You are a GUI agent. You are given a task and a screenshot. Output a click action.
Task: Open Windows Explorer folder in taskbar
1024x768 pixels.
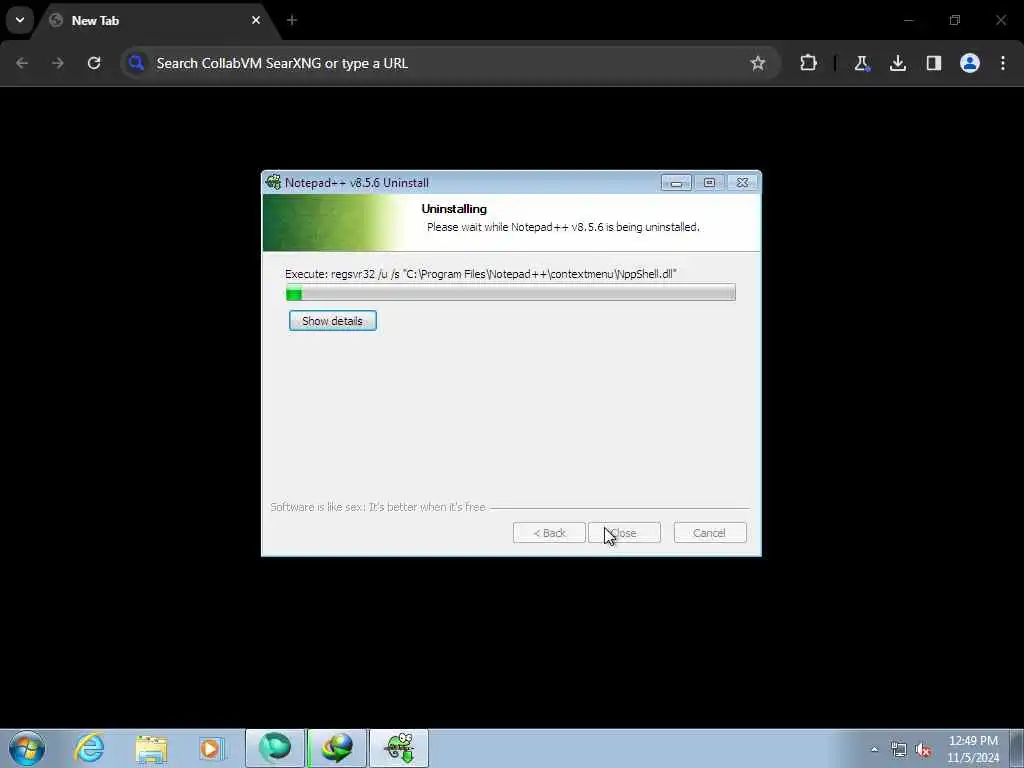pyautogui.click(x=152, y=748)
